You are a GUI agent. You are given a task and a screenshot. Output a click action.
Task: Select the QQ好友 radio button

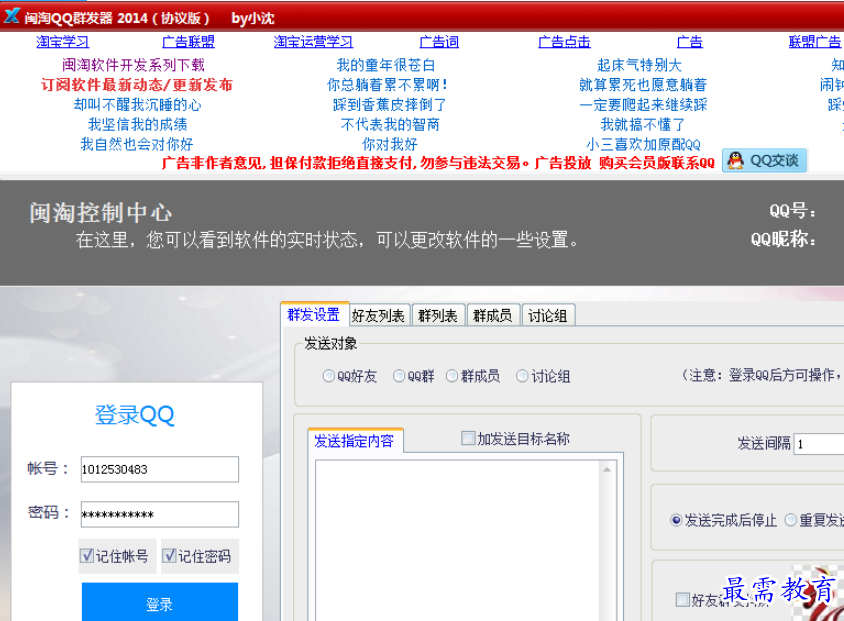(328, 376)
